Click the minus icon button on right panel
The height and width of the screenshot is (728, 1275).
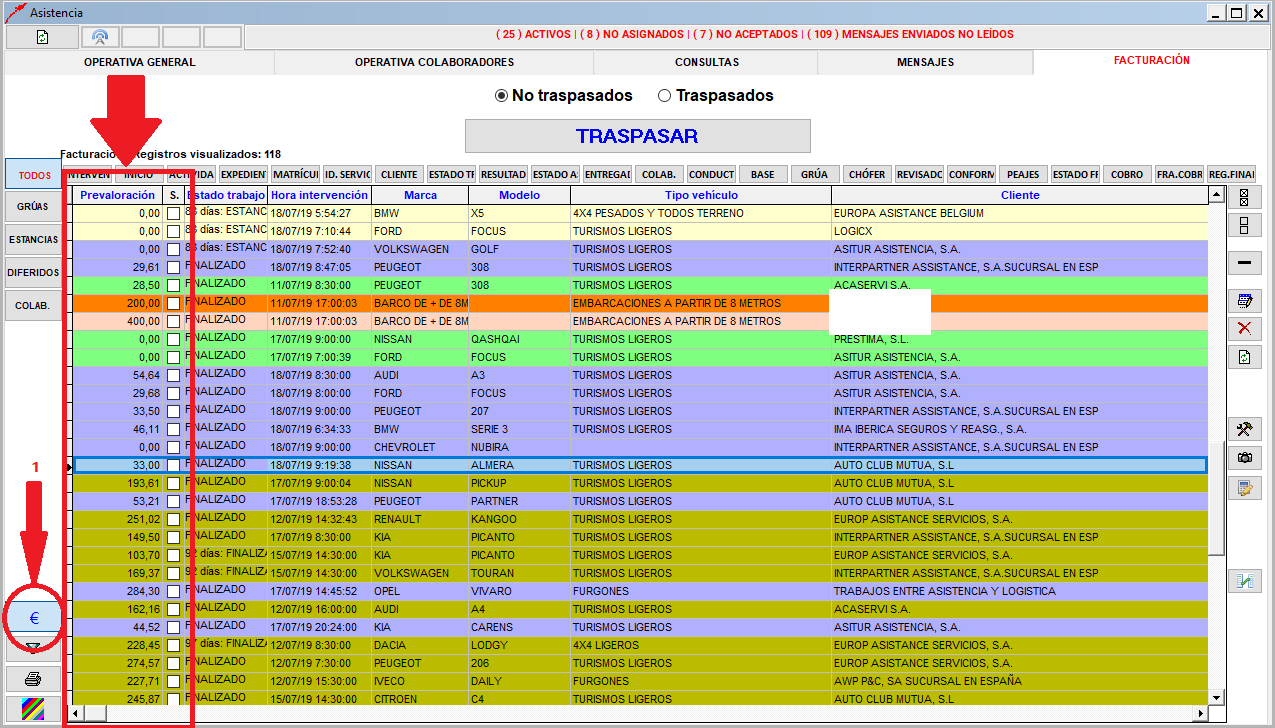(x=1244, y=263)
